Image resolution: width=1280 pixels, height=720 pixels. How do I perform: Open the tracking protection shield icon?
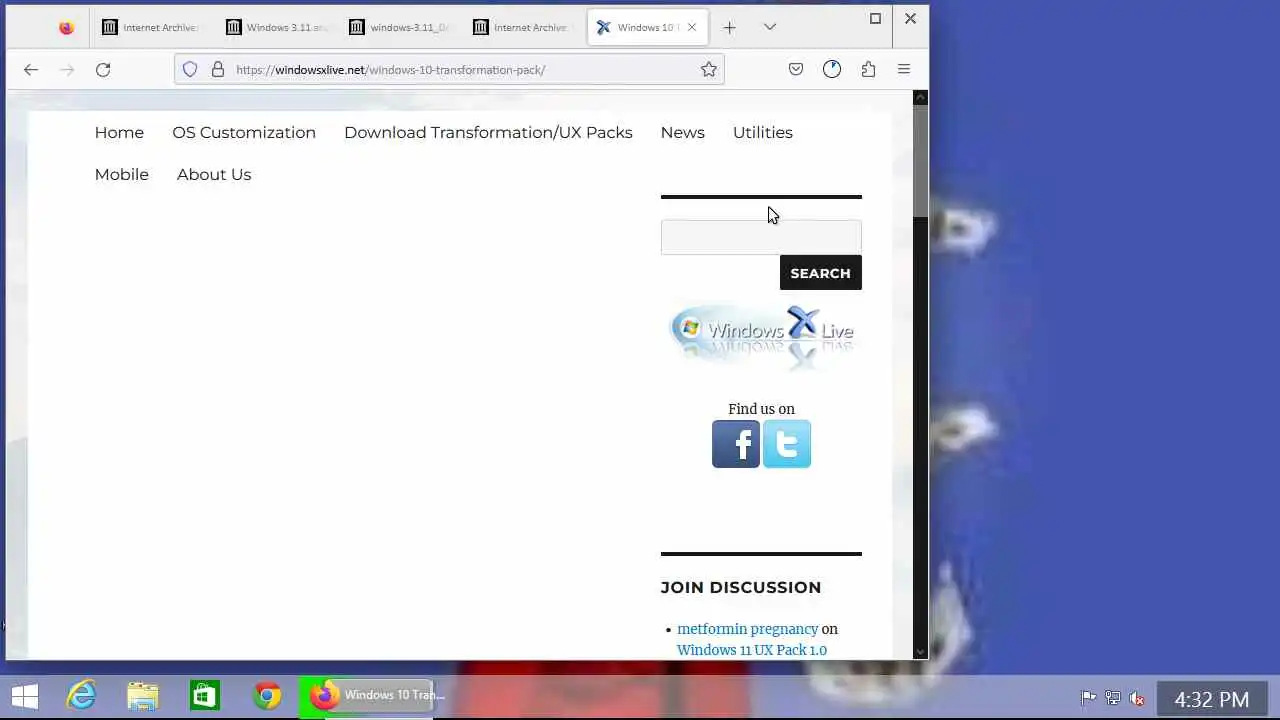point(190,69)
